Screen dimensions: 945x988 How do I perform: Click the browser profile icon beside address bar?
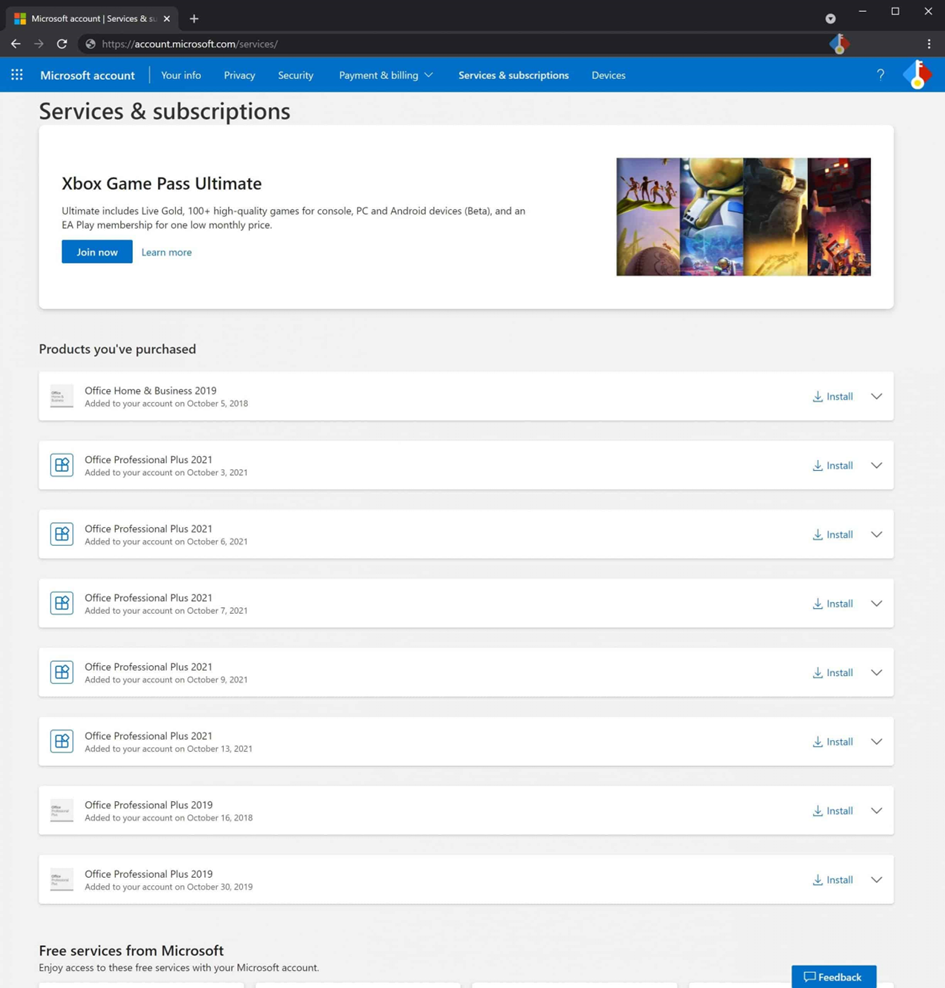point(839,43)
